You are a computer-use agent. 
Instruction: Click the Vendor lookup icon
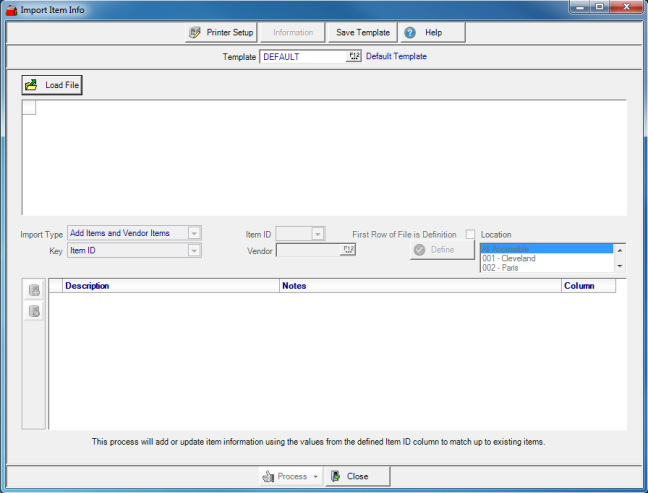347,250
